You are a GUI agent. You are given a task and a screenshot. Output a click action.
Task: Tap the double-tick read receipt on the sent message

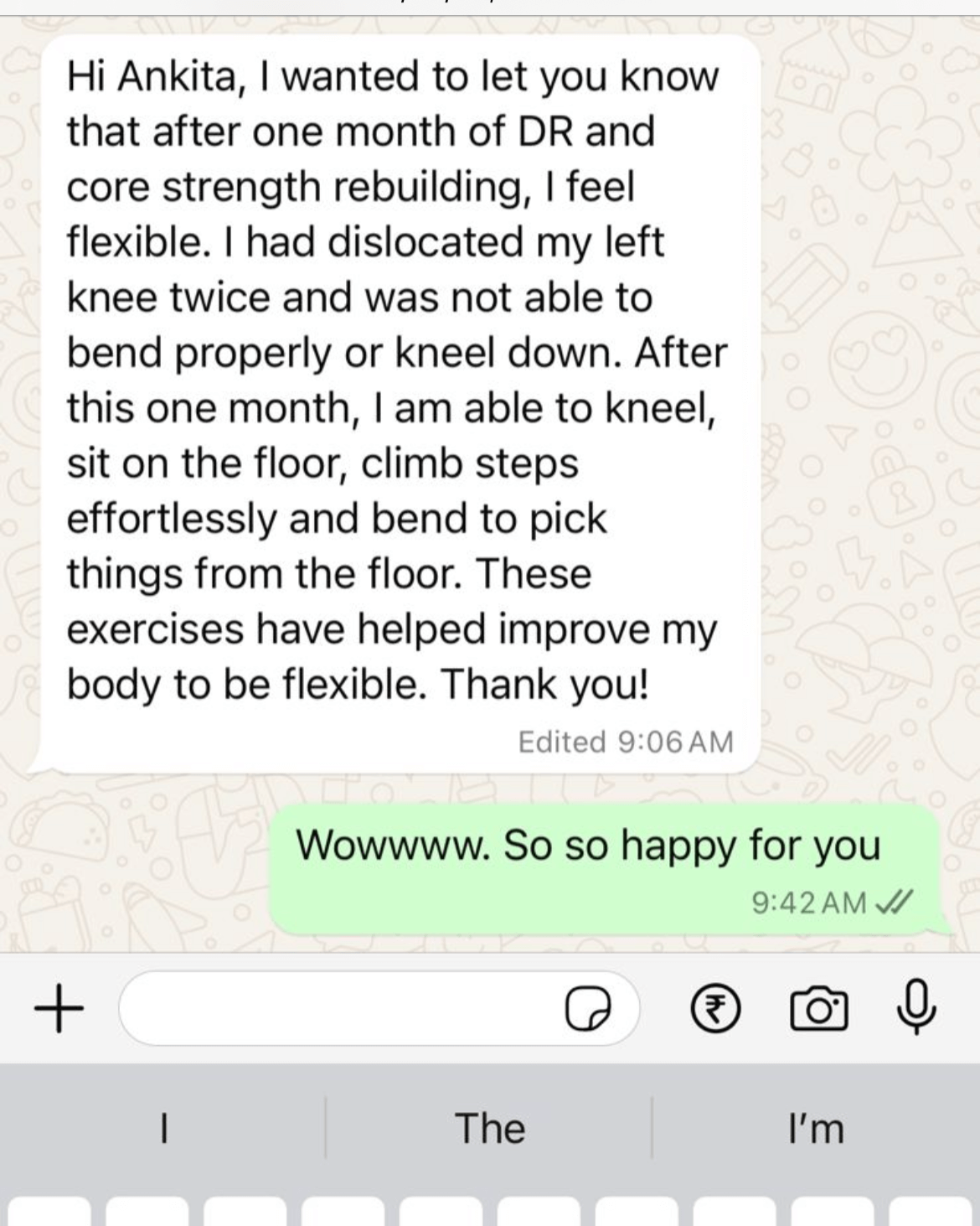895,903
